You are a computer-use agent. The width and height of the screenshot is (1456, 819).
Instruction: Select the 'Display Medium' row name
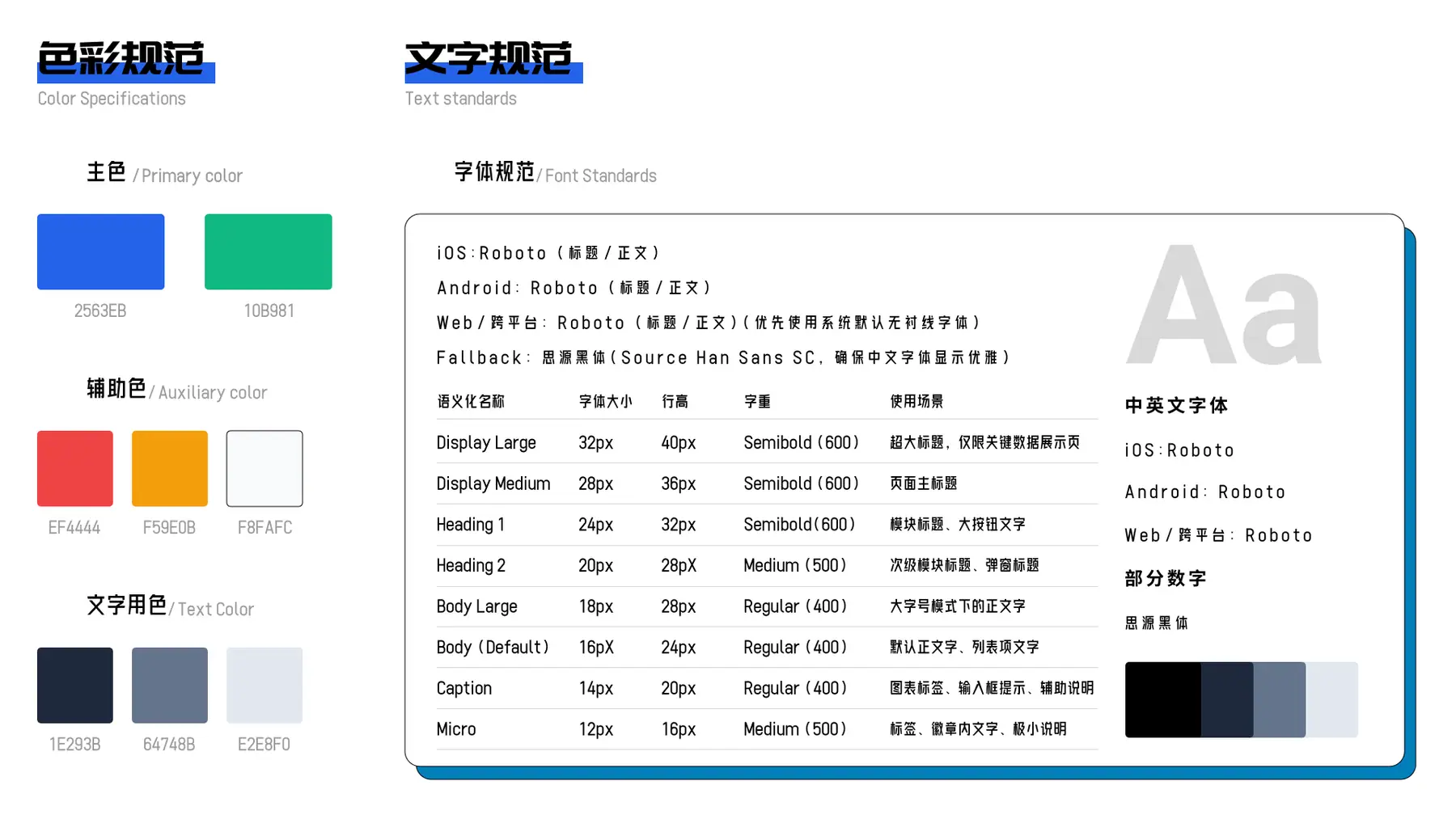493,483
